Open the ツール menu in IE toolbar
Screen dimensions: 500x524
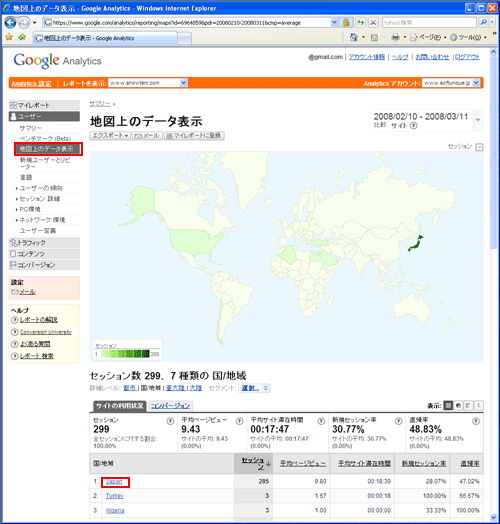tap(468, 37)
